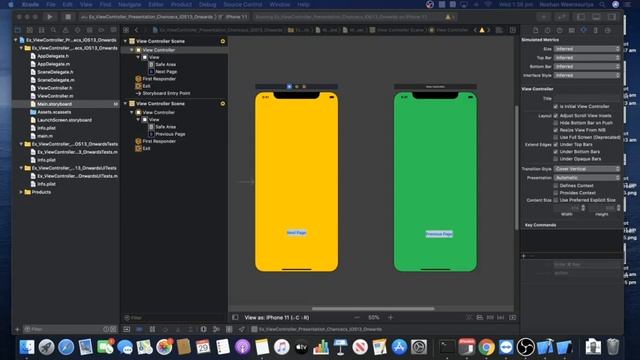Screen dimensions: 640x360
Task: Open the Product menu
Action: point(181,4)
